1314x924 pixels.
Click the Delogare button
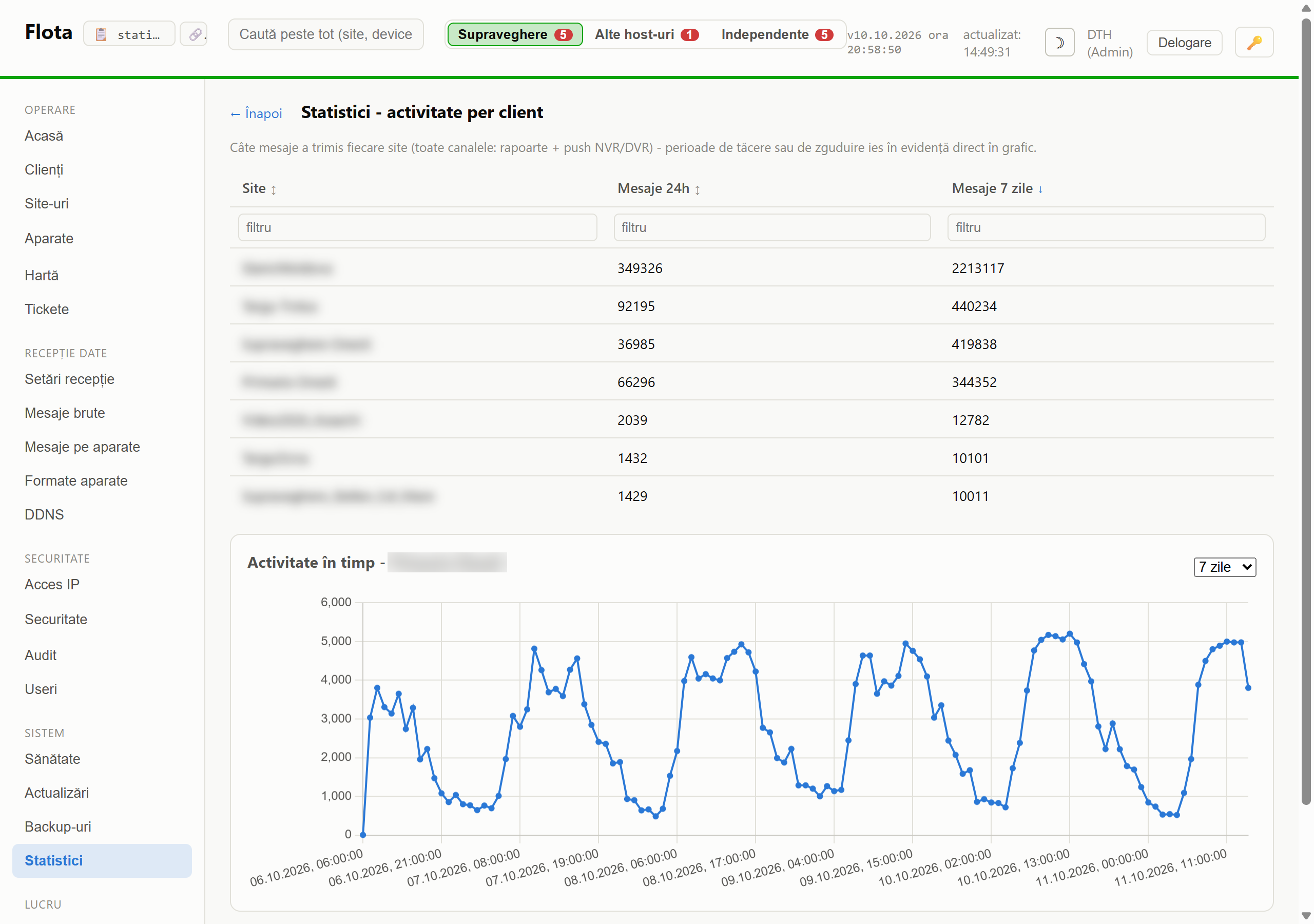point(1184,43)
